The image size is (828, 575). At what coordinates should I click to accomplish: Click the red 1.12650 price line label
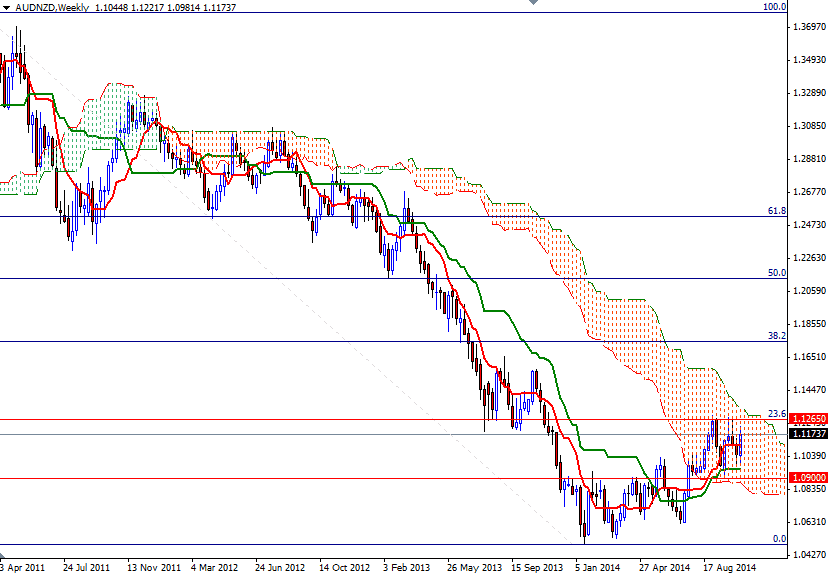click(x=808, y=419)
